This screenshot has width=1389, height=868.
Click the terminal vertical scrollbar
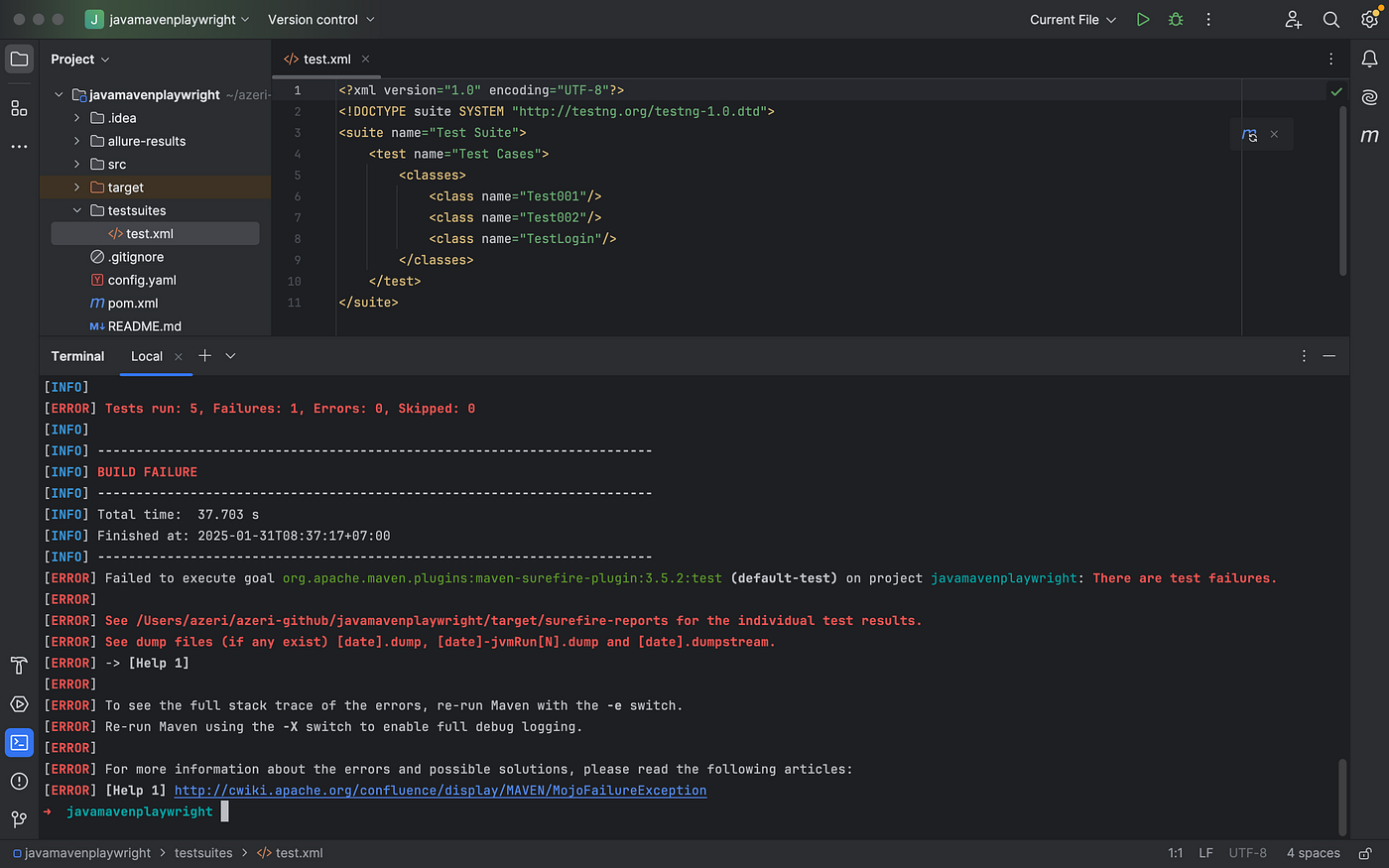pos(1343,798)
